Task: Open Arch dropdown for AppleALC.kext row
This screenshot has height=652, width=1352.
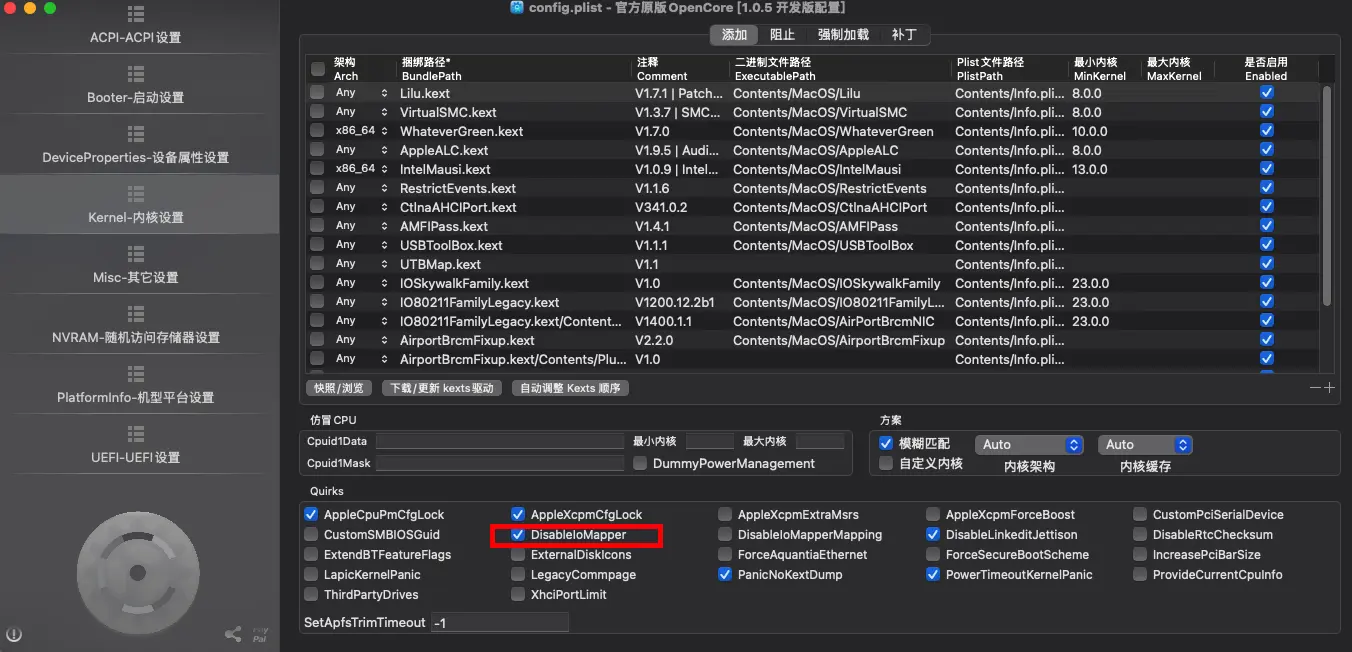Action: tap(361, 150)
